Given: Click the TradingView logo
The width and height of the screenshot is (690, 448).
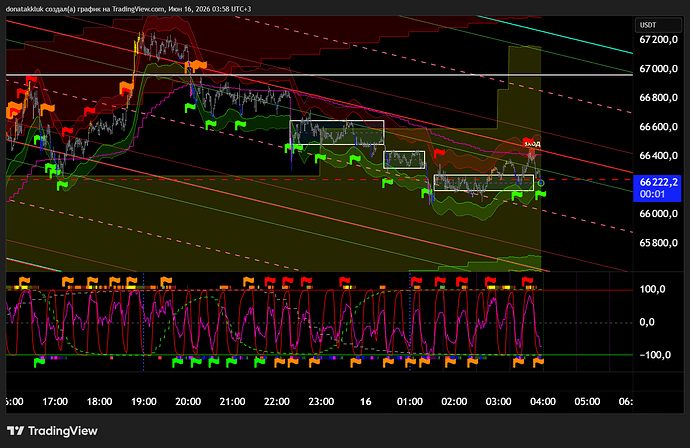Looking at the screenshot, I should point(52,431).
